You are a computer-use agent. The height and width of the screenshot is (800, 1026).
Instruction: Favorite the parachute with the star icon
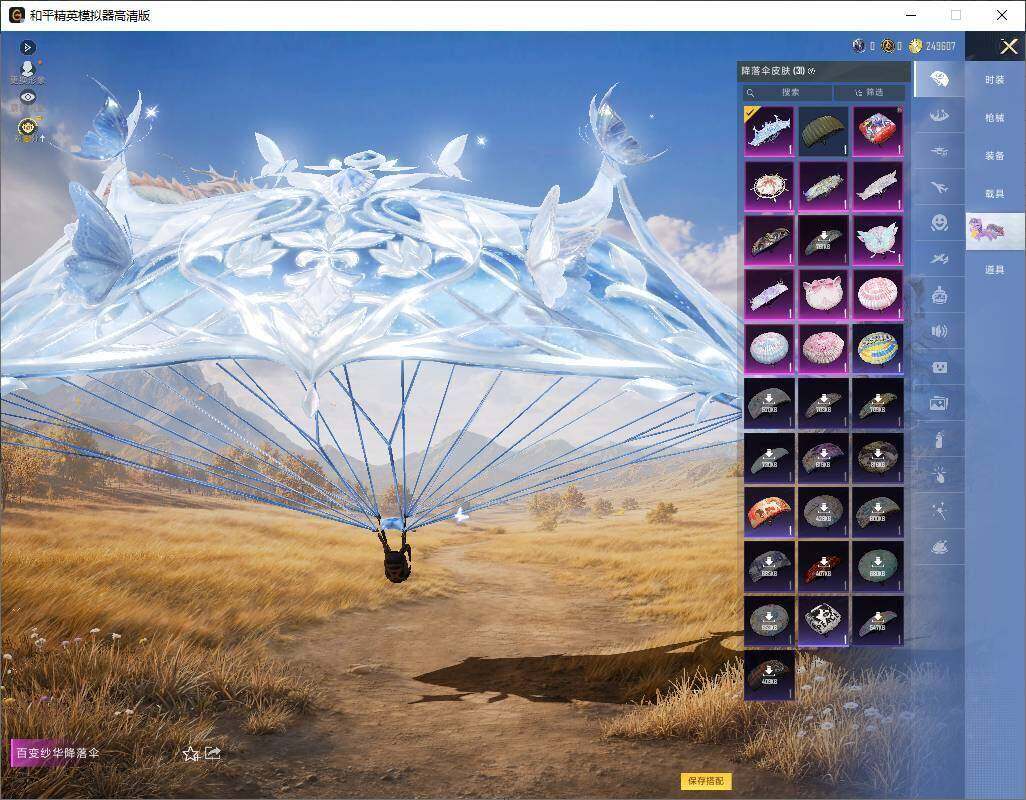[190, 754]
